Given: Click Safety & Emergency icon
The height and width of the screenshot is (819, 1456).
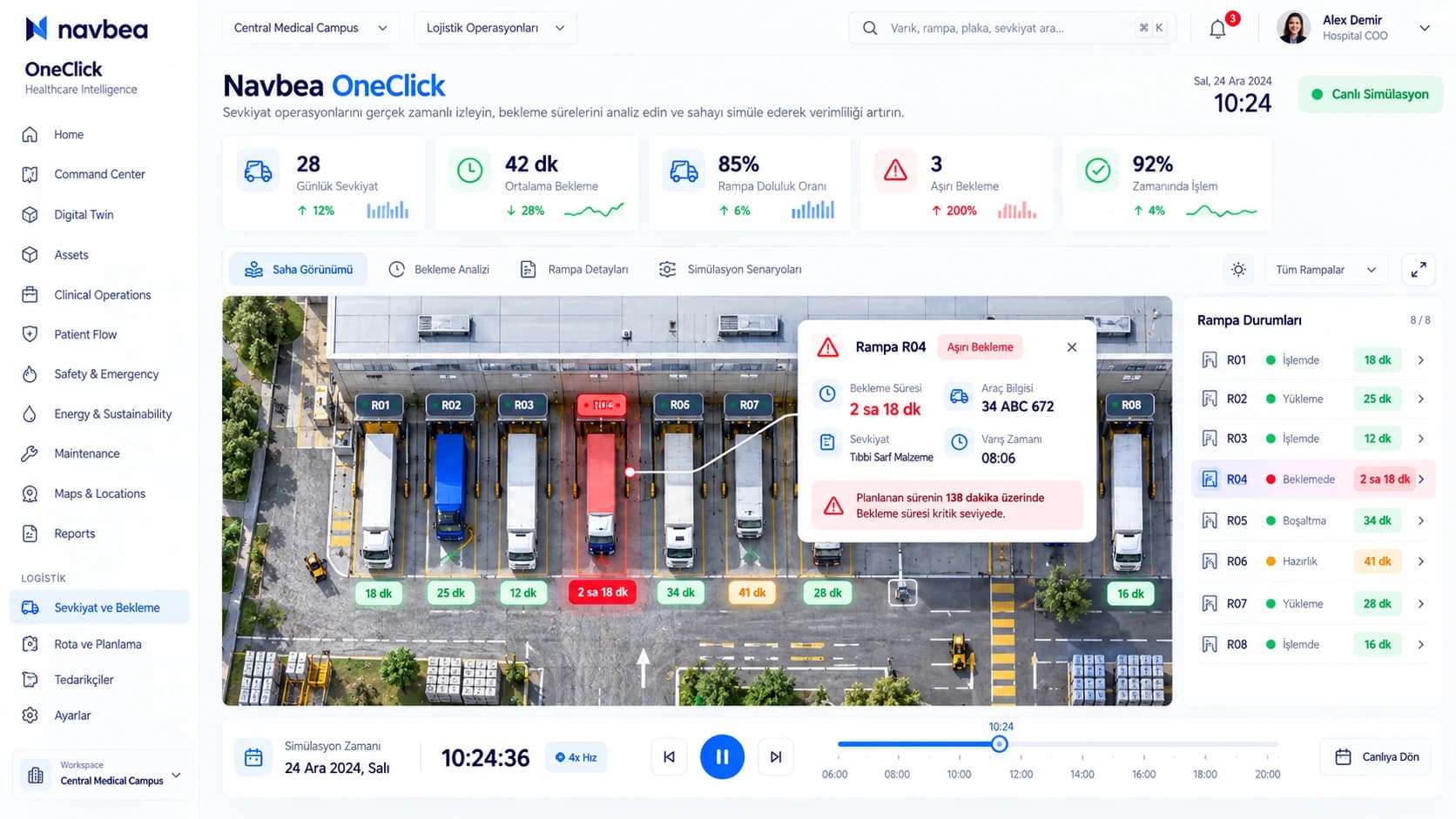Looking at the screenshot, I should click(x=30, y=374).
